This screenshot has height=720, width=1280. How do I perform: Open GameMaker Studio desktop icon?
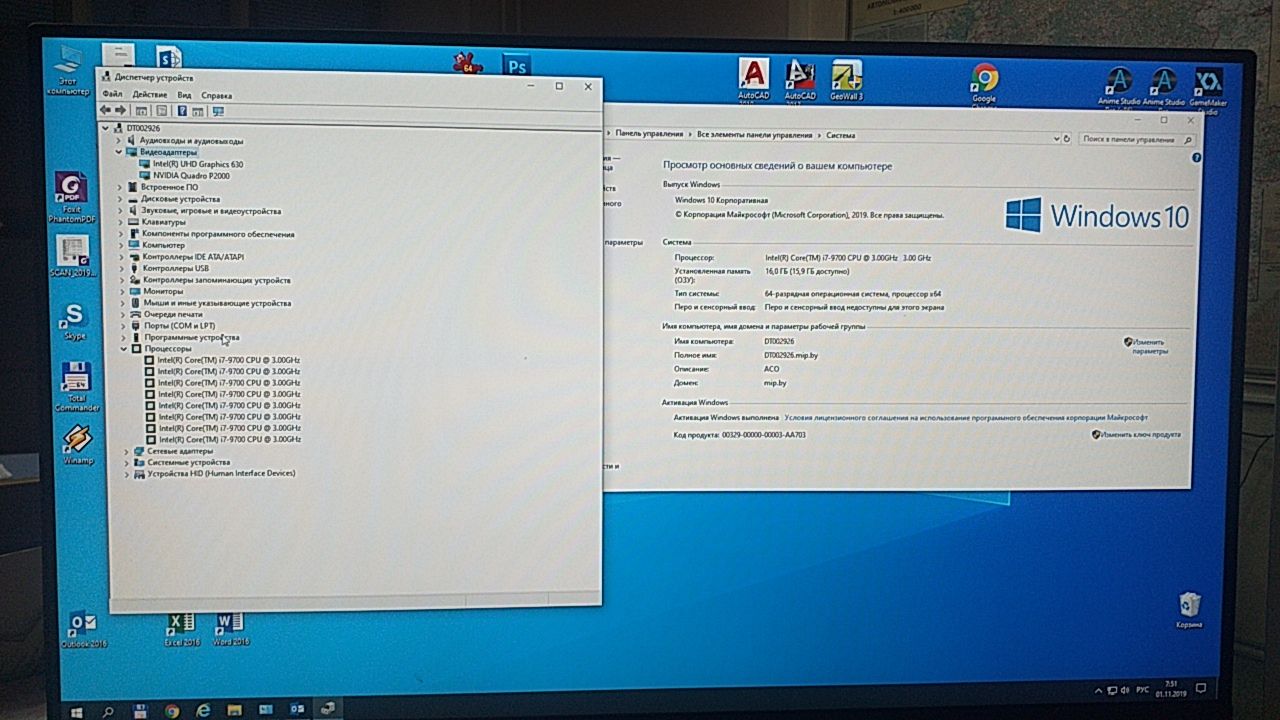coord(1209,89)
